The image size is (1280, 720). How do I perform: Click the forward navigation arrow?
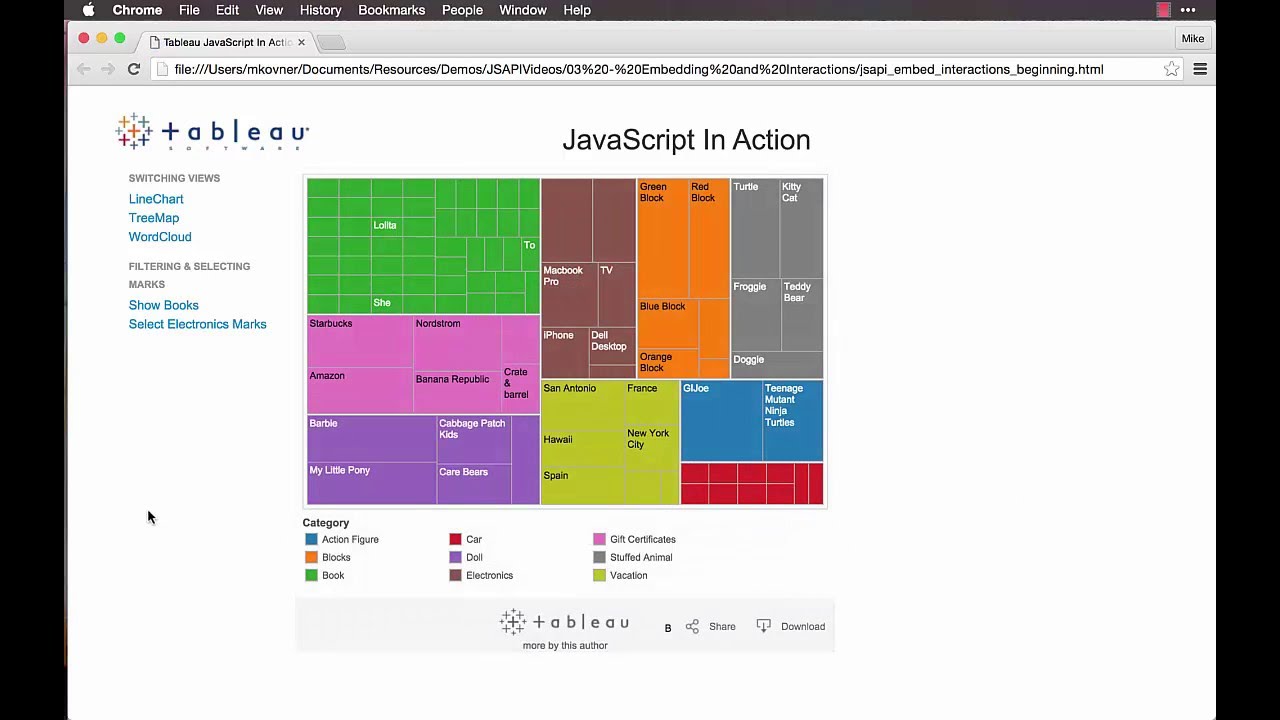coord(108,69)
